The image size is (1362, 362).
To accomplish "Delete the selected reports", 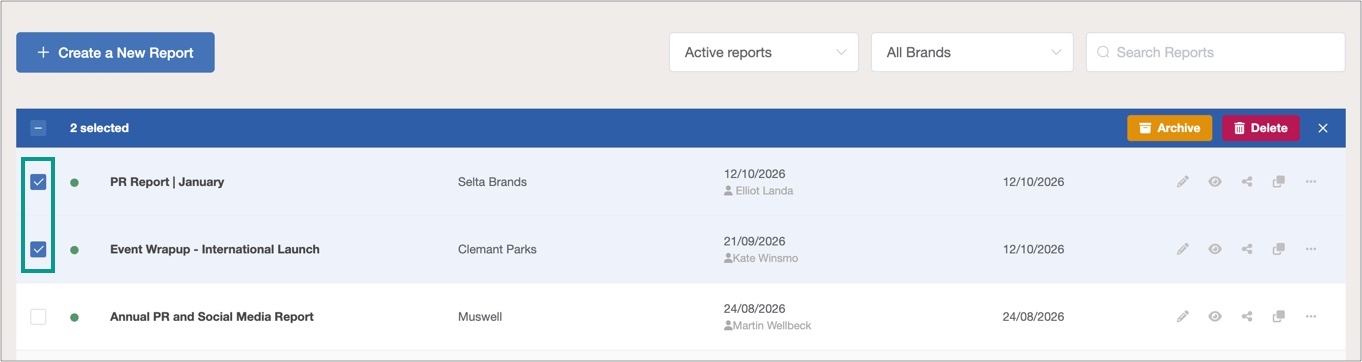I will [x=1260, y=128].
